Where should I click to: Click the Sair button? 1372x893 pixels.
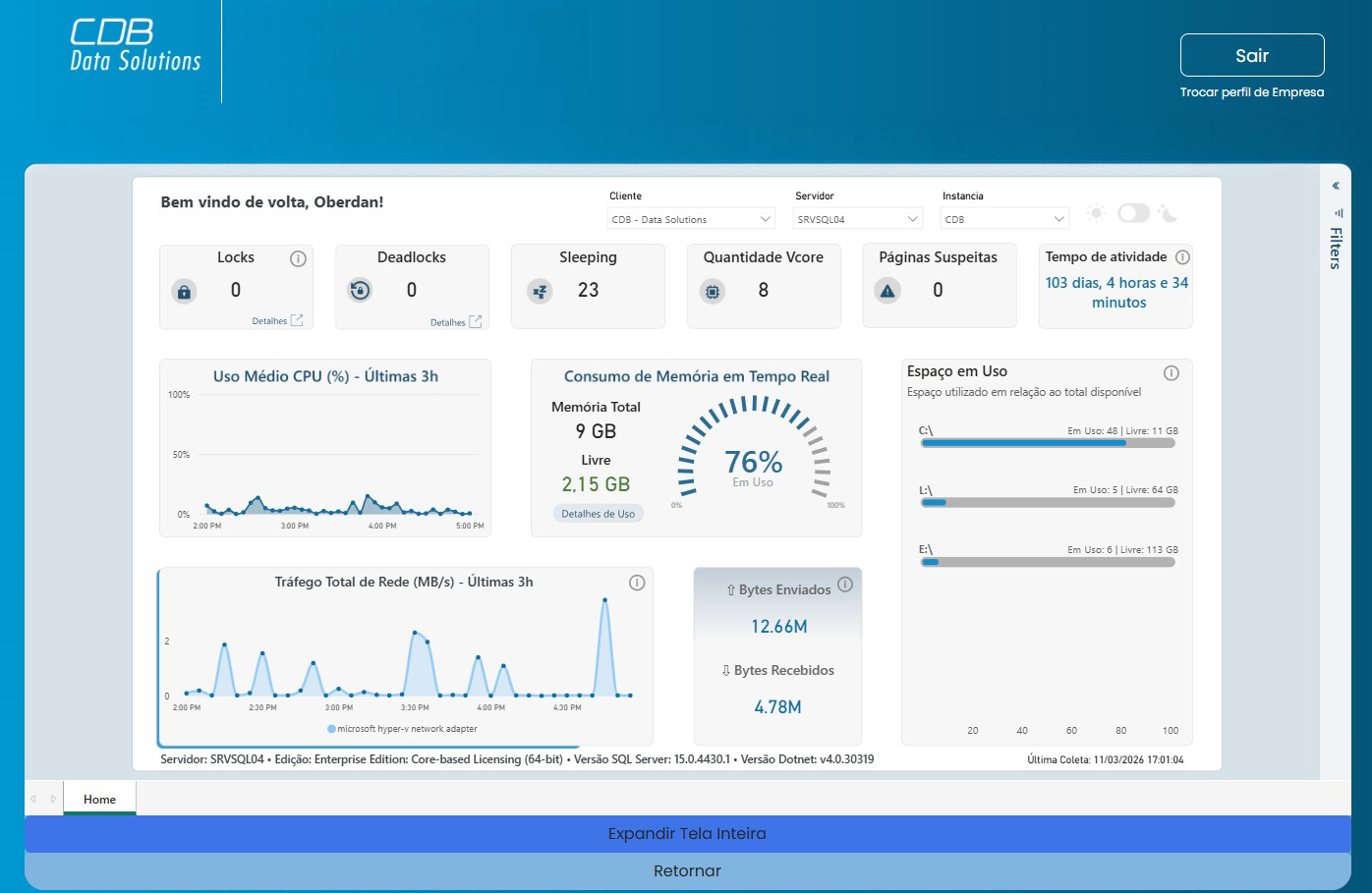pos(1251,56)
